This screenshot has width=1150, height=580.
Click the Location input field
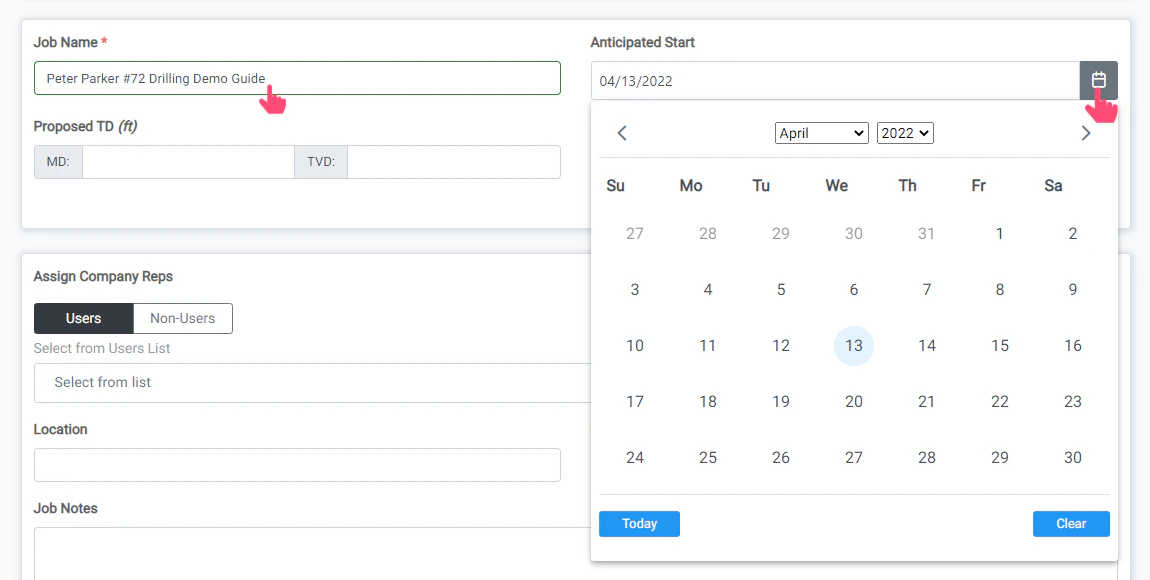pyautogui.click(x=297, y=464)
